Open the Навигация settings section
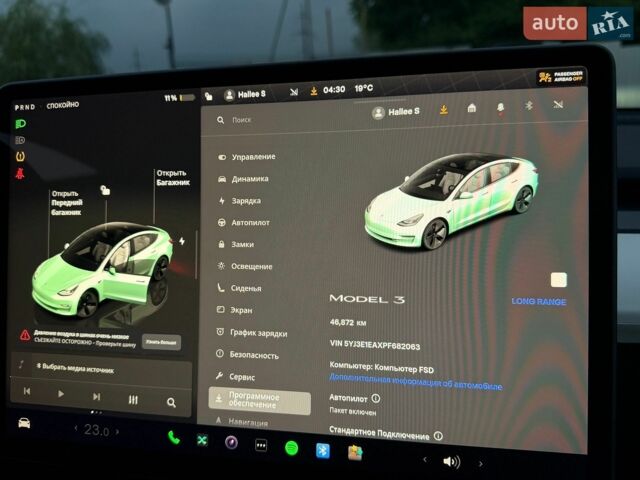Viewport: 640px width, 480px height. click(242, 422)
